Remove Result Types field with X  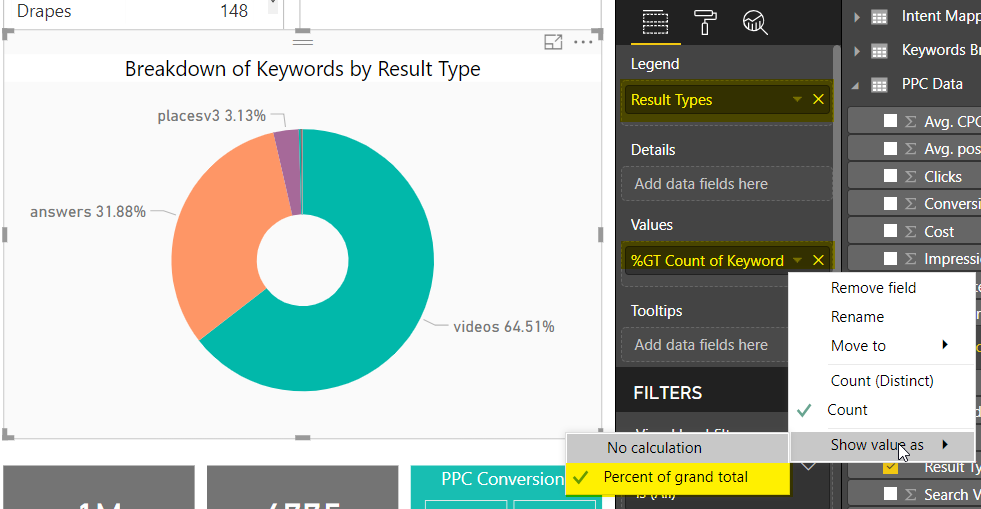click(x=818, y=99)
